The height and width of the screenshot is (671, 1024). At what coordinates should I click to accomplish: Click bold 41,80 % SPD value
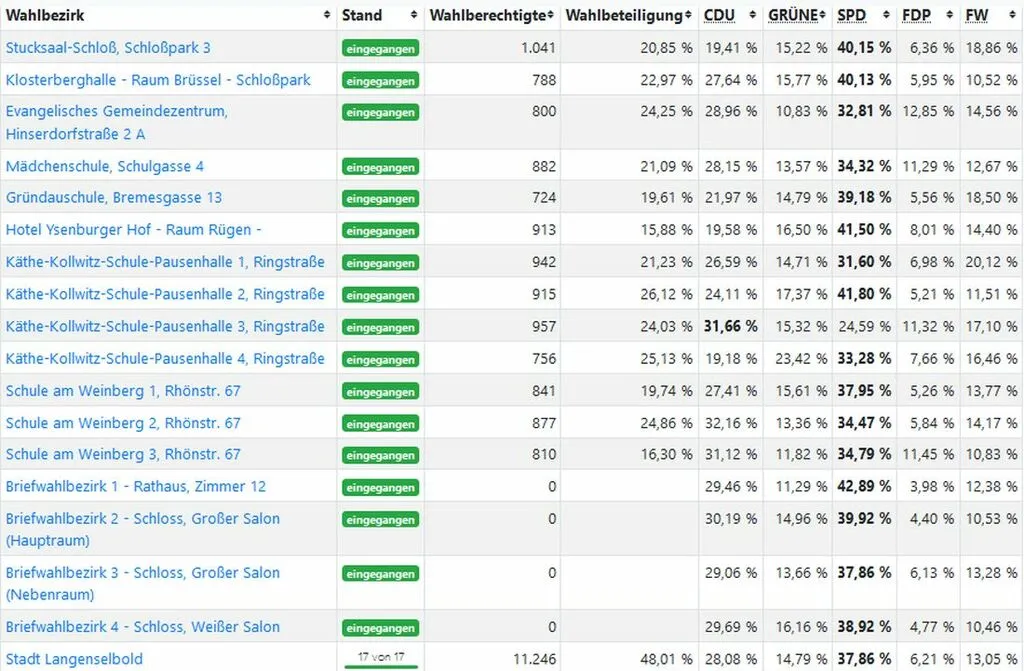coord(865,294)
